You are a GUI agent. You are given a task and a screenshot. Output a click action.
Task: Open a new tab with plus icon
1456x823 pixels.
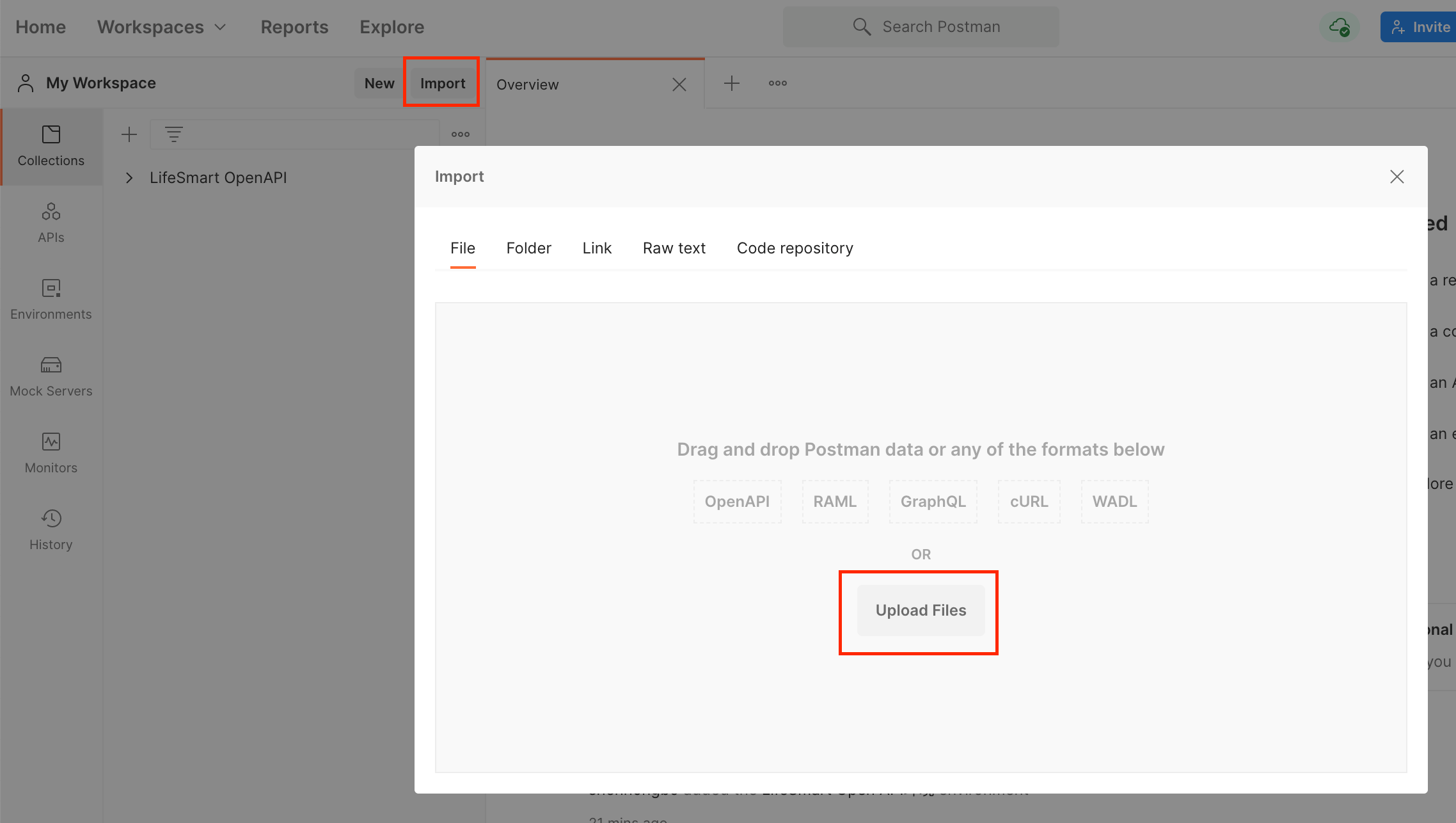click(x=732, y=83)
